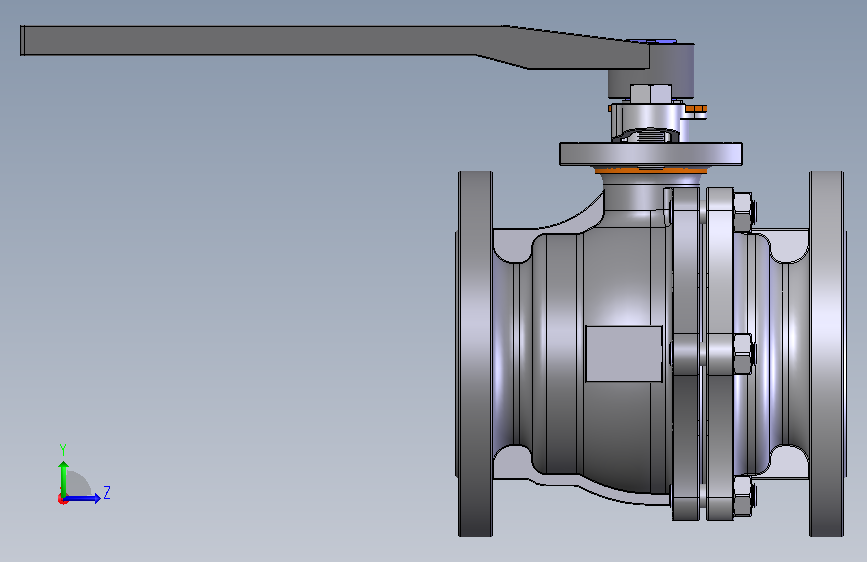Click the red X axis dot at triad origin

[62, 499]
